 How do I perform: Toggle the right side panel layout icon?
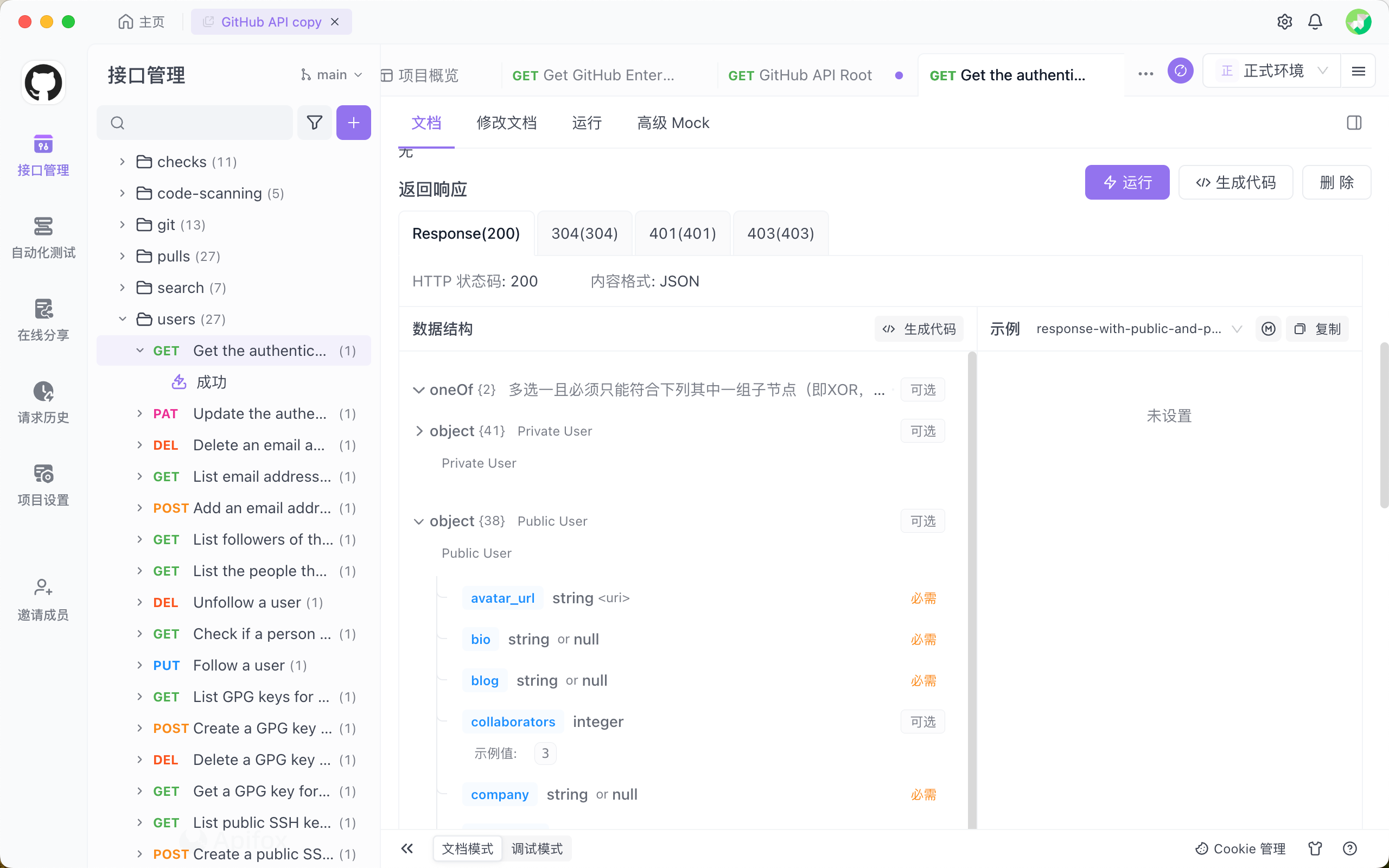tap(1354, 122)
